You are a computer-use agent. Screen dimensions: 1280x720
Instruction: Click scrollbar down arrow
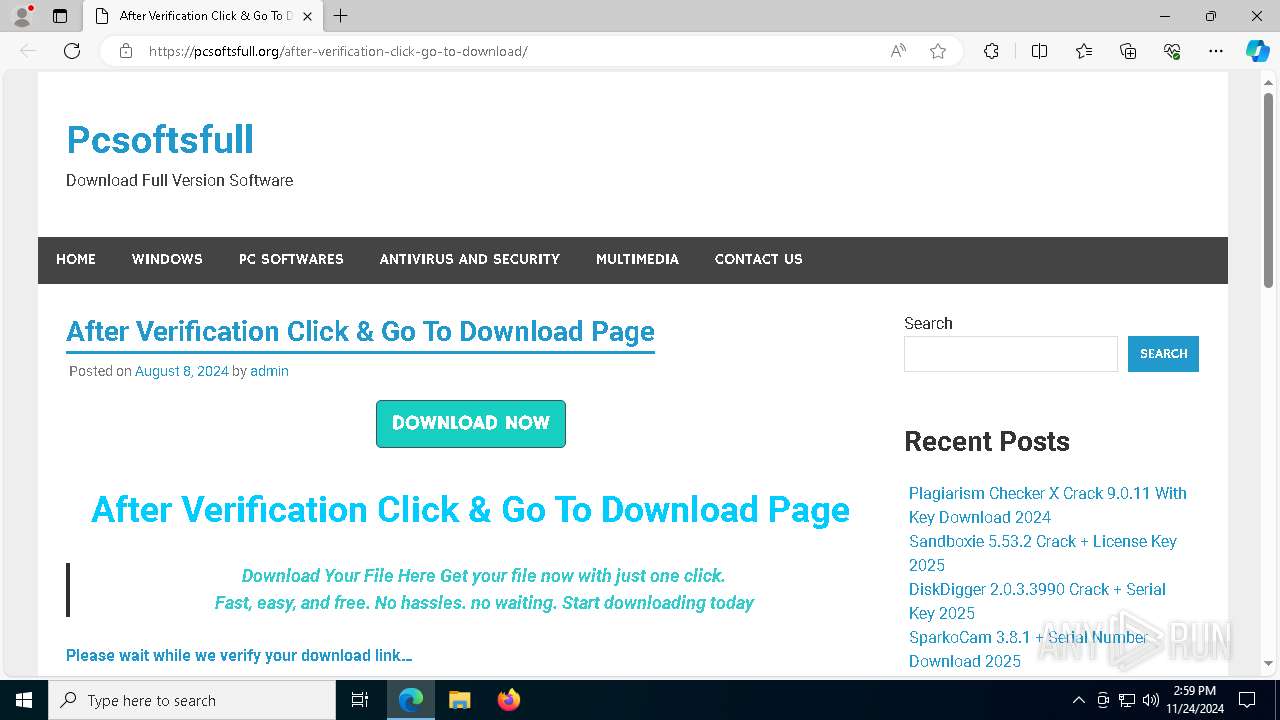[x=1268, y=662]
